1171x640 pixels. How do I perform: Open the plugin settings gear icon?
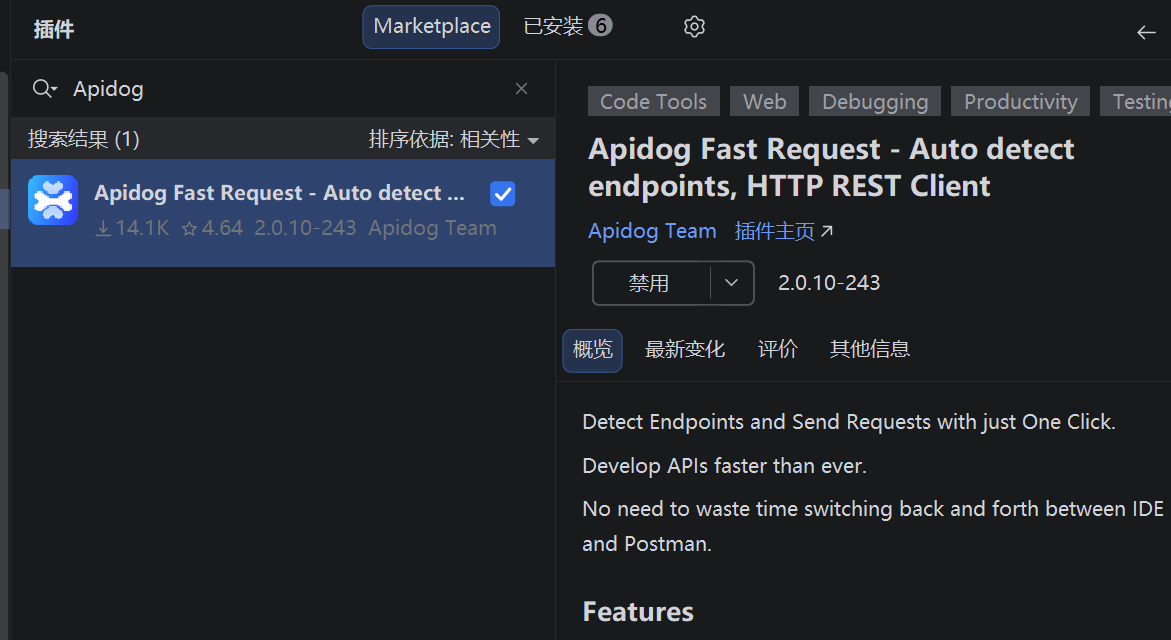pos(694,27)
